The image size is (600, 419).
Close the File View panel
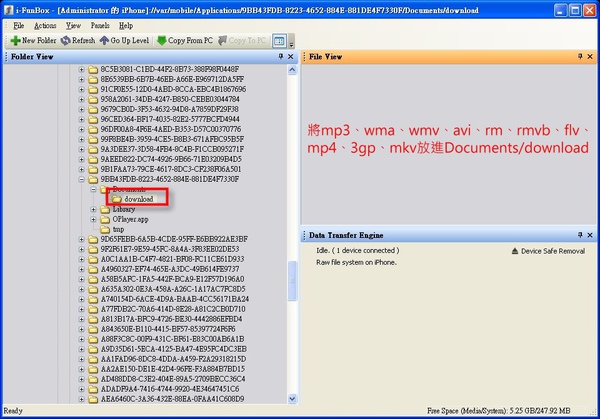[x=591, y=58]
